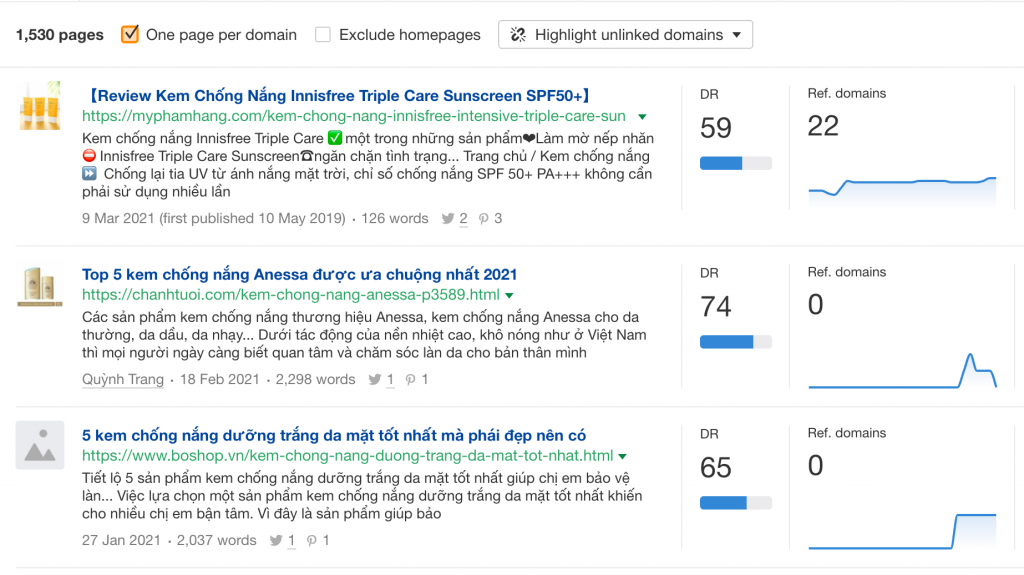
Task: Click the Ref. domains chart showing 22
Action: [902, 191]
